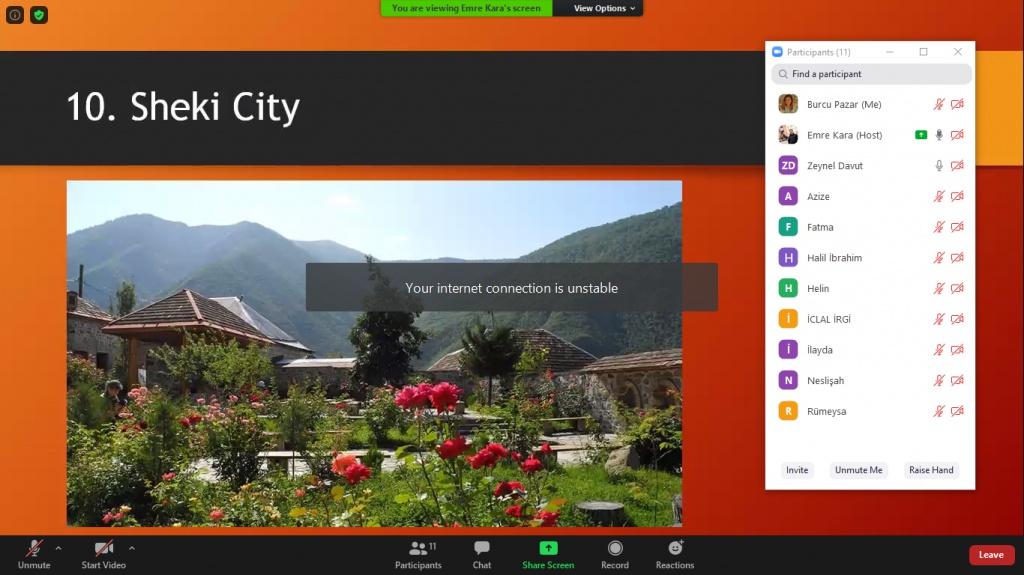The image size is (1024, 575).
Task: Expand the audio options arrow beside Unmute
Action: pyautogui.click(x=58, y=548)
